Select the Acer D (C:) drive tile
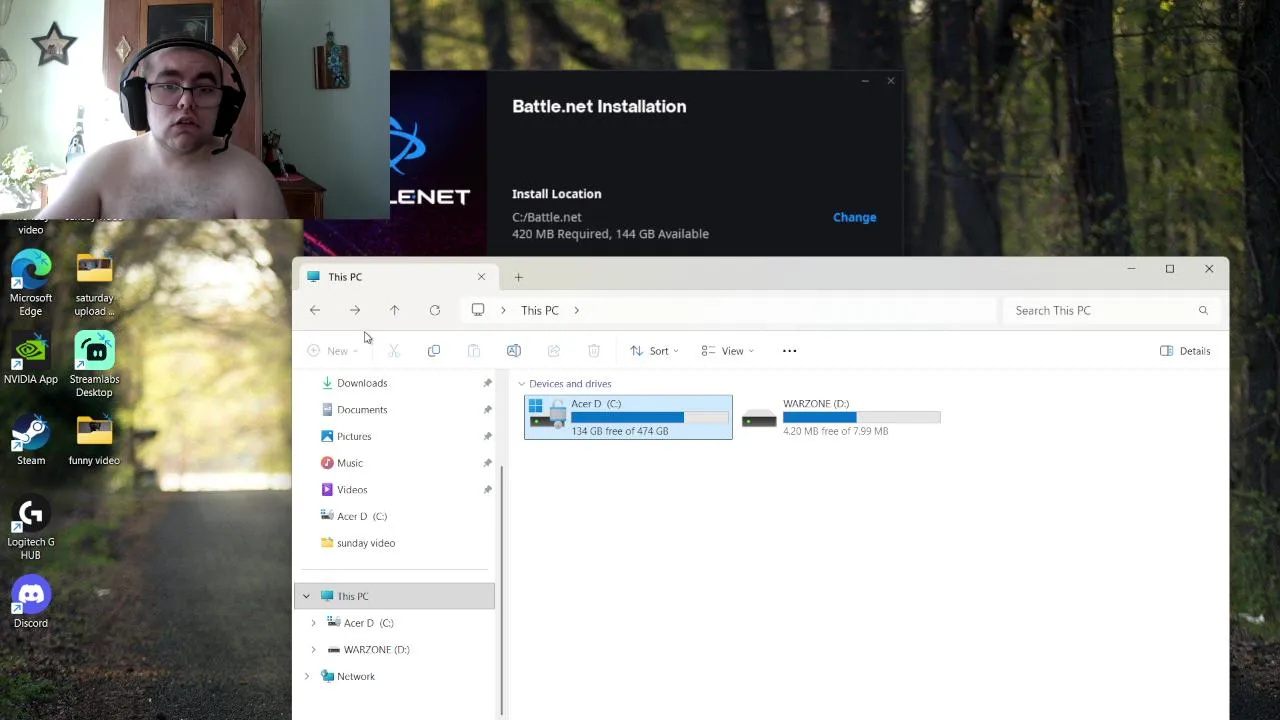The image size is (1280, 720). 628,417
